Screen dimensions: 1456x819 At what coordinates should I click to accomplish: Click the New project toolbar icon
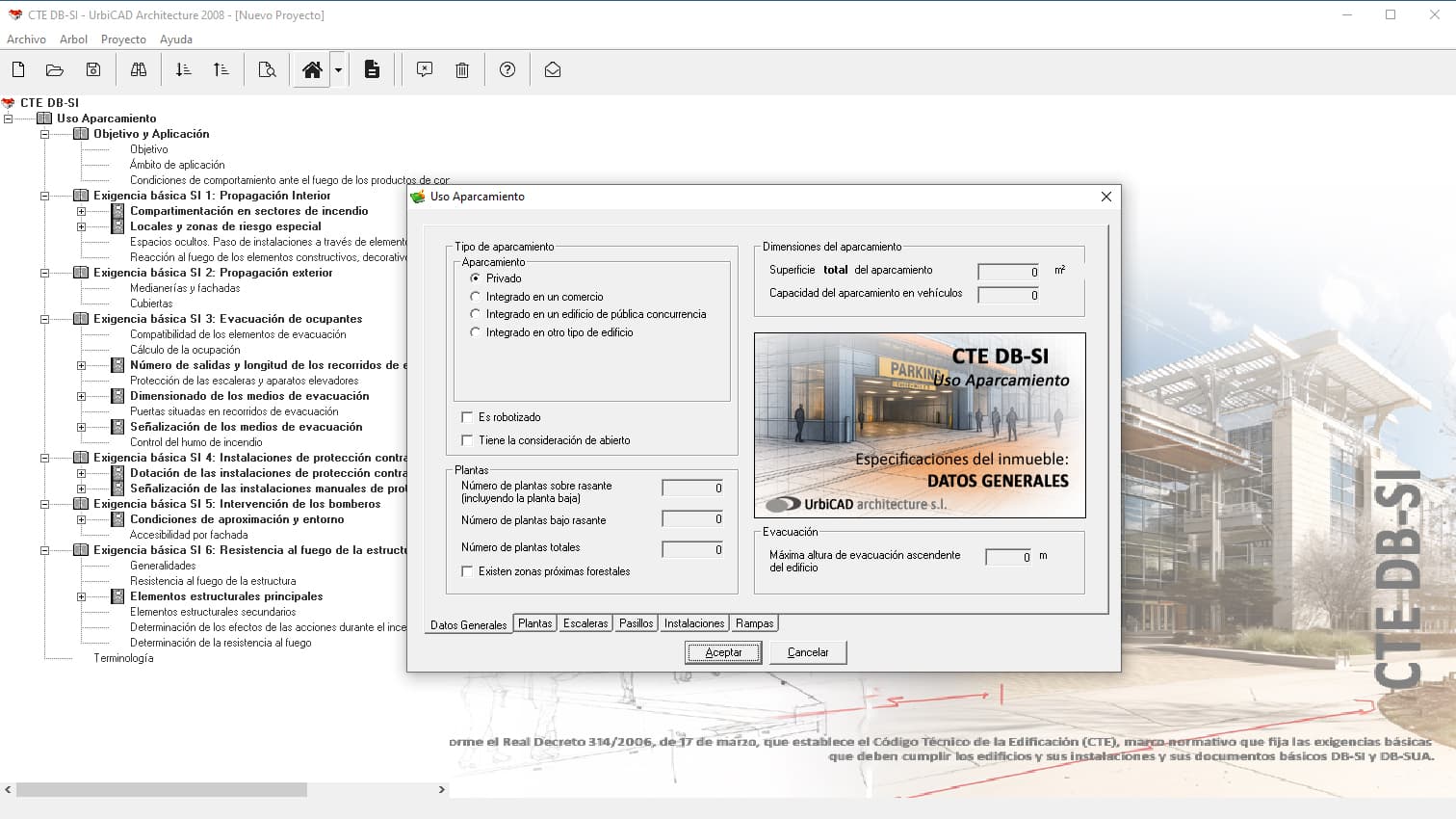[x=18, y=69]
